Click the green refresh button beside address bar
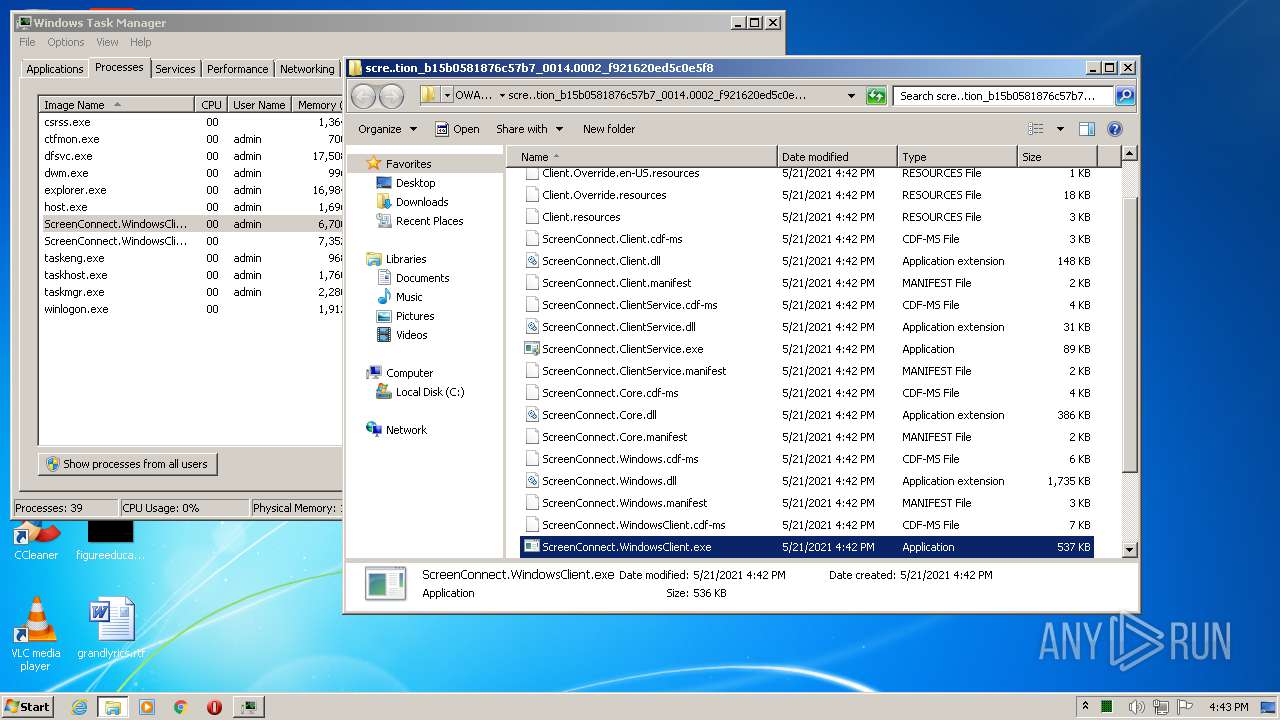 (876, 96)
